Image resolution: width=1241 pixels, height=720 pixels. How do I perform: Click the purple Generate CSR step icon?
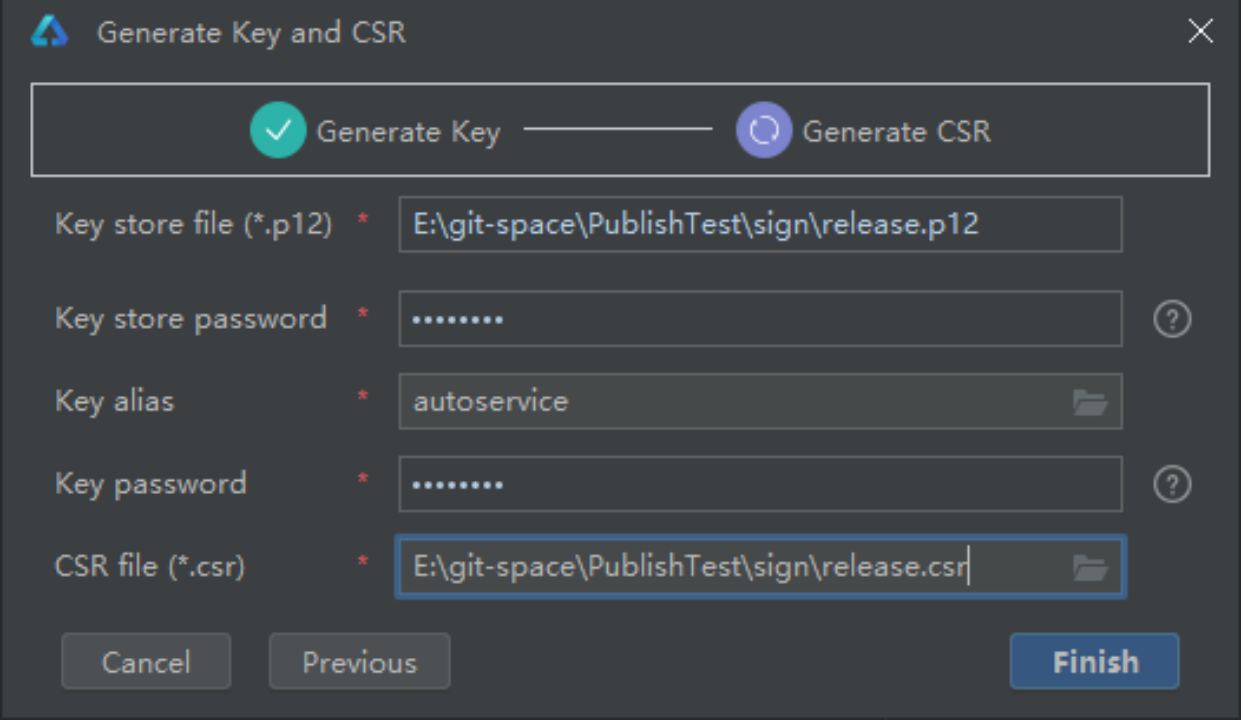pos(764,131)
